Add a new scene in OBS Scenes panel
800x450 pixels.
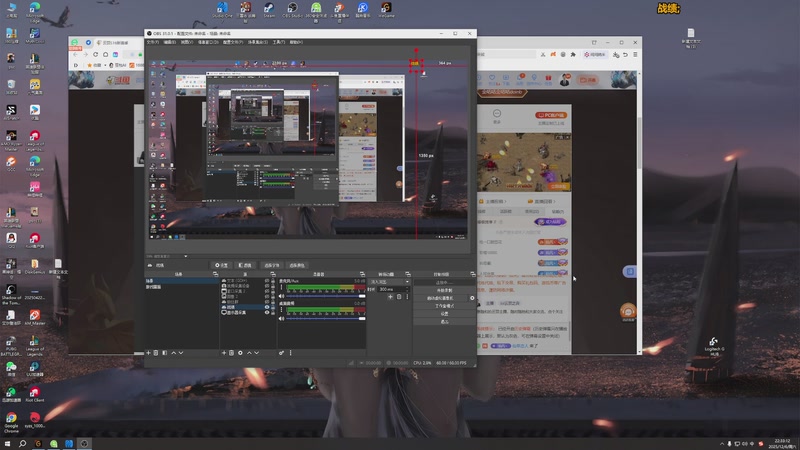148,353
